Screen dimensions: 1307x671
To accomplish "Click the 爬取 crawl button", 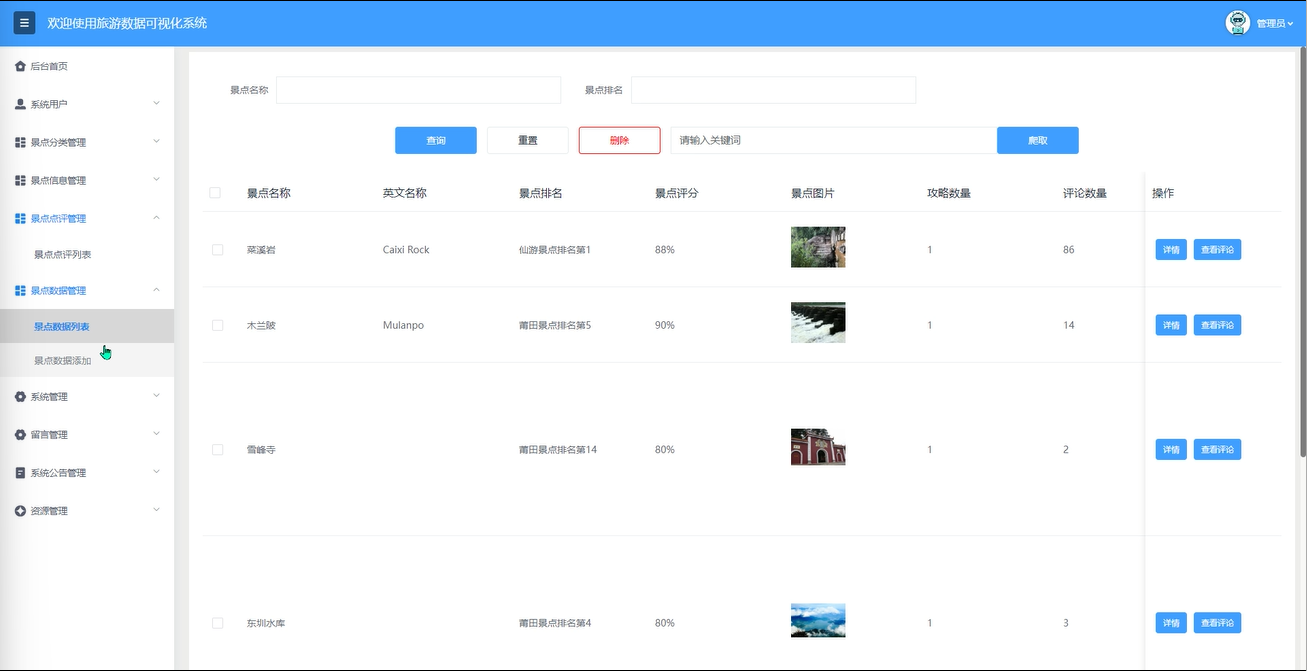I will point(1038,140).
